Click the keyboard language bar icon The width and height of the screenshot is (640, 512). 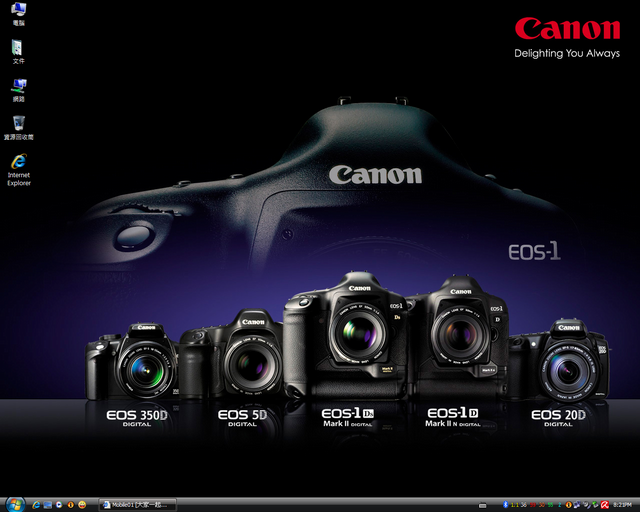482,505
